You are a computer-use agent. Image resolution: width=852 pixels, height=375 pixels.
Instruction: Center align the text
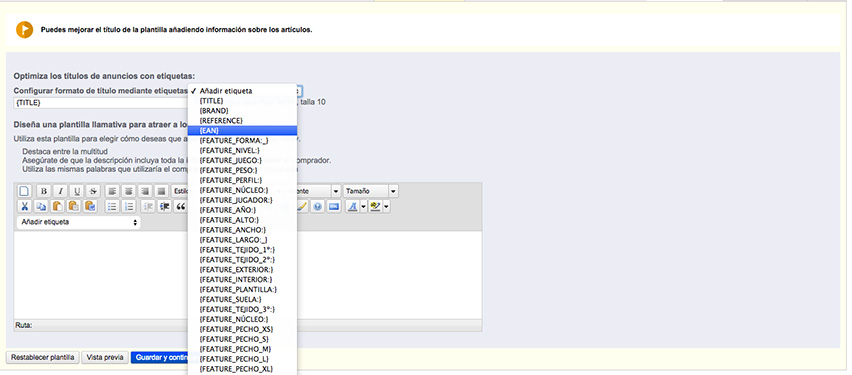coord(128,191)
